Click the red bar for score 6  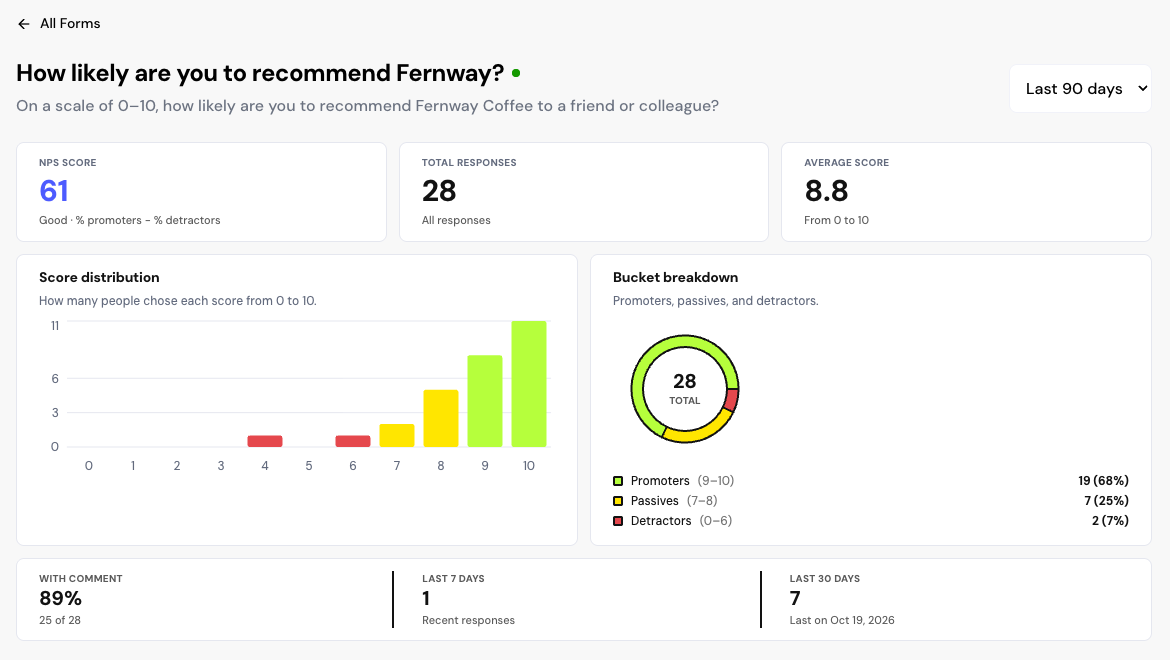(x=353, y=441)
